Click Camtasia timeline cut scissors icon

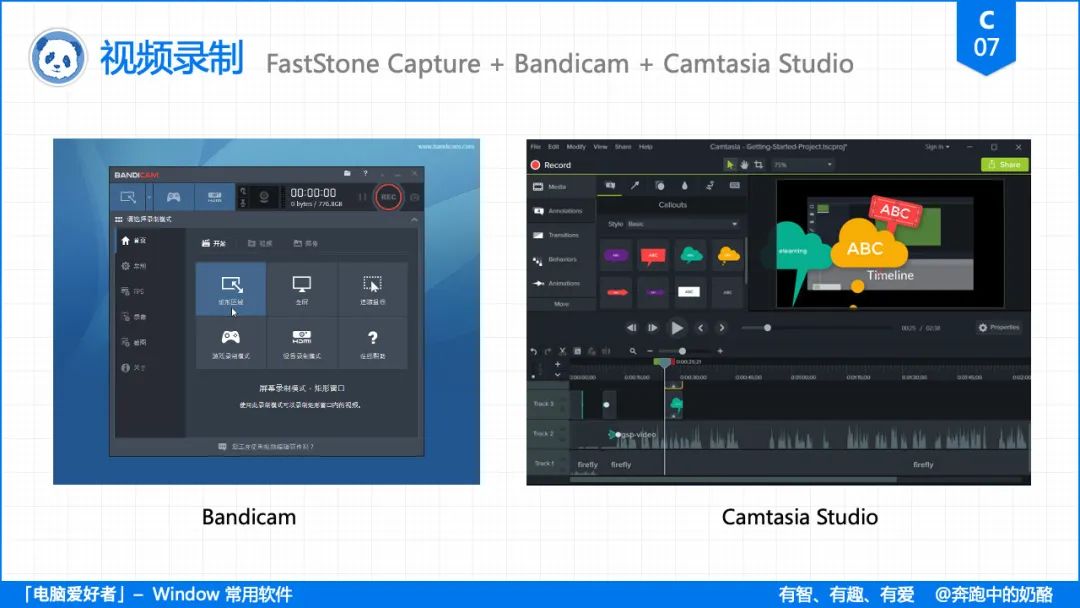(562, 351)
